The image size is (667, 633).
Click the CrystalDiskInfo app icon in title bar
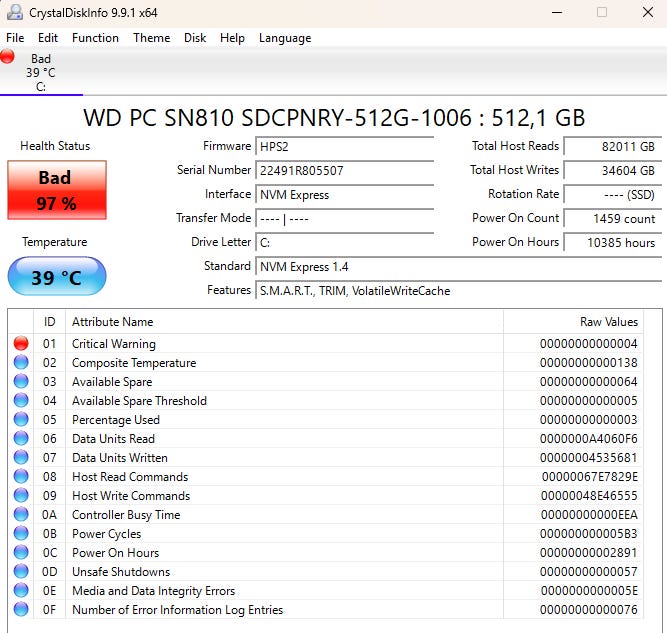coord(15,12)
